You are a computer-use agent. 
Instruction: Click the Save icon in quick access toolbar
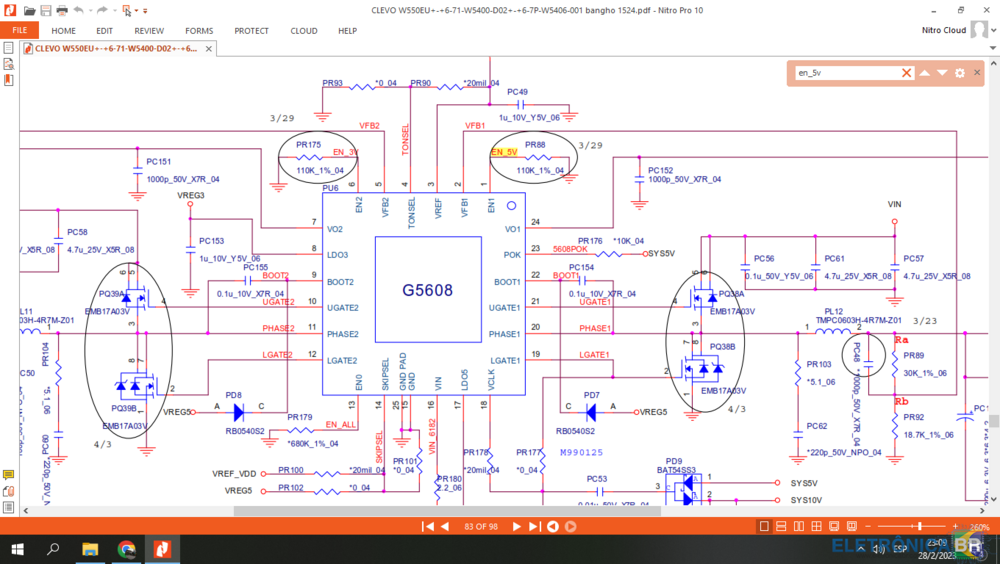coord(46,10)
